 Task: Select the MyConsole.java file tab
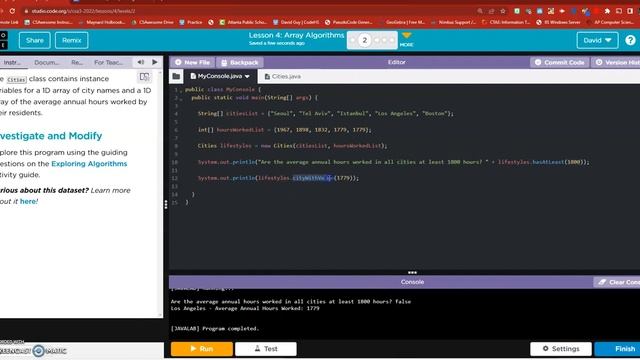click(220, 76)
